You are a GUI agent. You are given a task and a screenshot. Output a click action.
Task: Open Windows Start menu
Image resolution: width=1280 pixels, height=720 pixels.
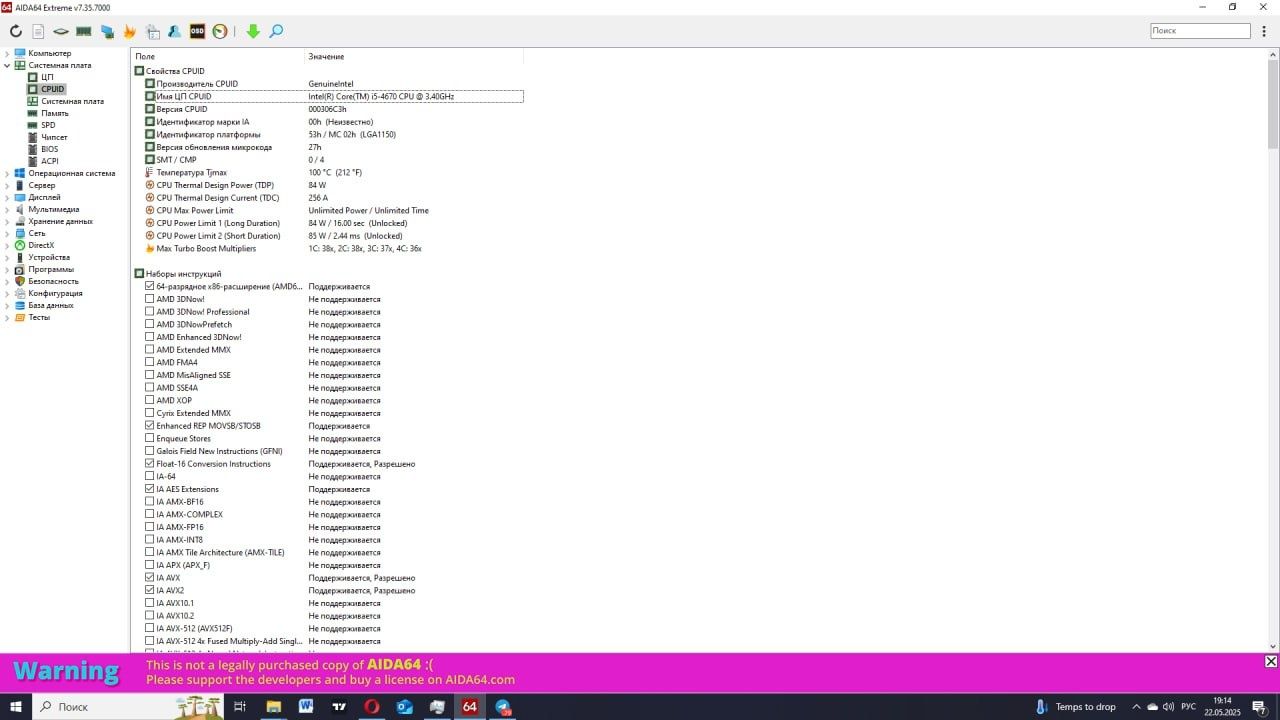click(15, 706)
